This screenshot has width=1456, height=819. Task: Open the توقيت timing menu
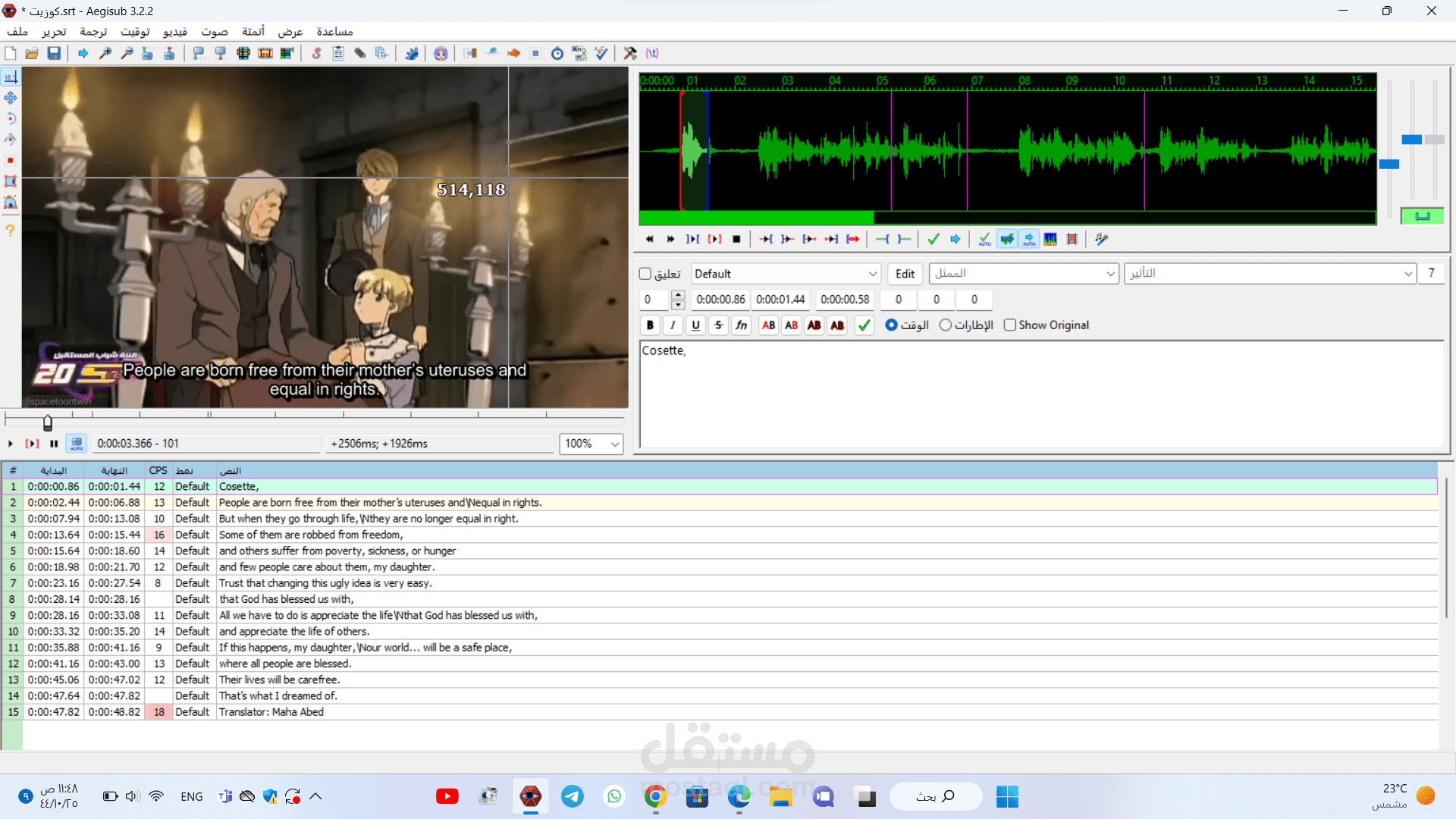click(x=135, y=31)
